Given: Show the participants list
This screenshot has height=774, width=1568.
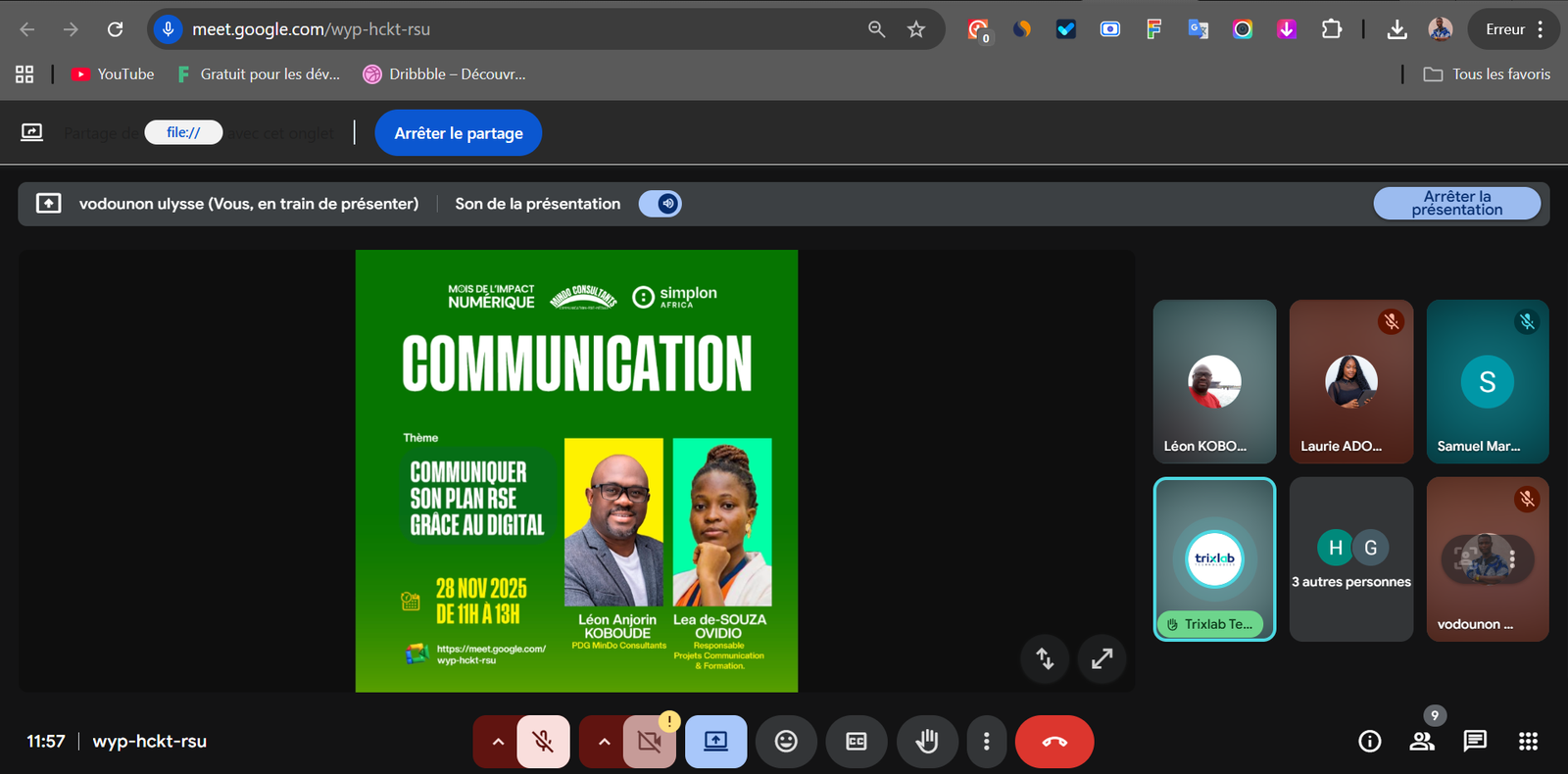Looking at the screenshot, I should [x=1422, y=742].
